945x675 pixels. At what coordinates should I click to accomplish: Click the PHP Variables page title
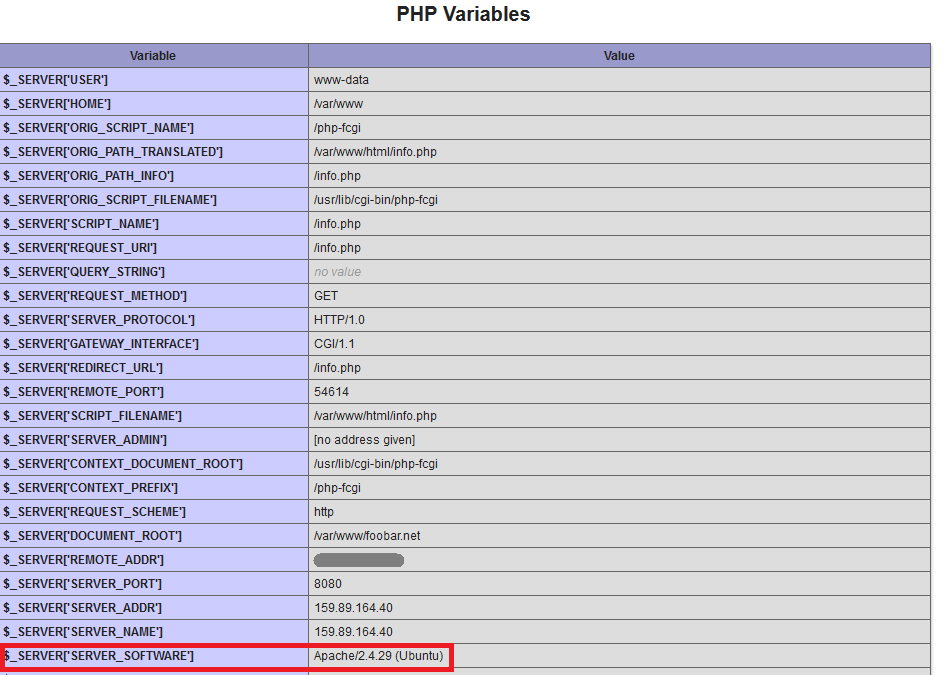[462, 14]
